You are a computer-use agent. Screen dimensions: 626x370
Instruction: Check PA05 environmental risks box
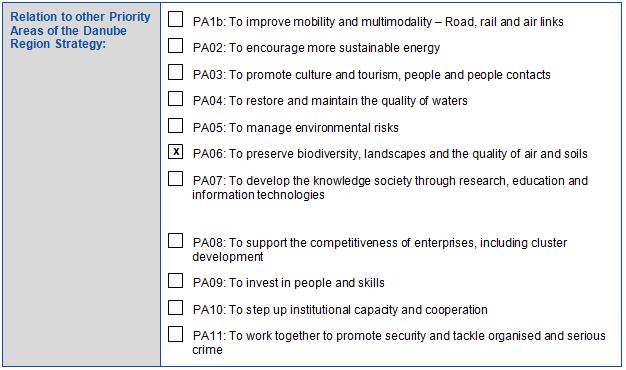pos(176,125)
